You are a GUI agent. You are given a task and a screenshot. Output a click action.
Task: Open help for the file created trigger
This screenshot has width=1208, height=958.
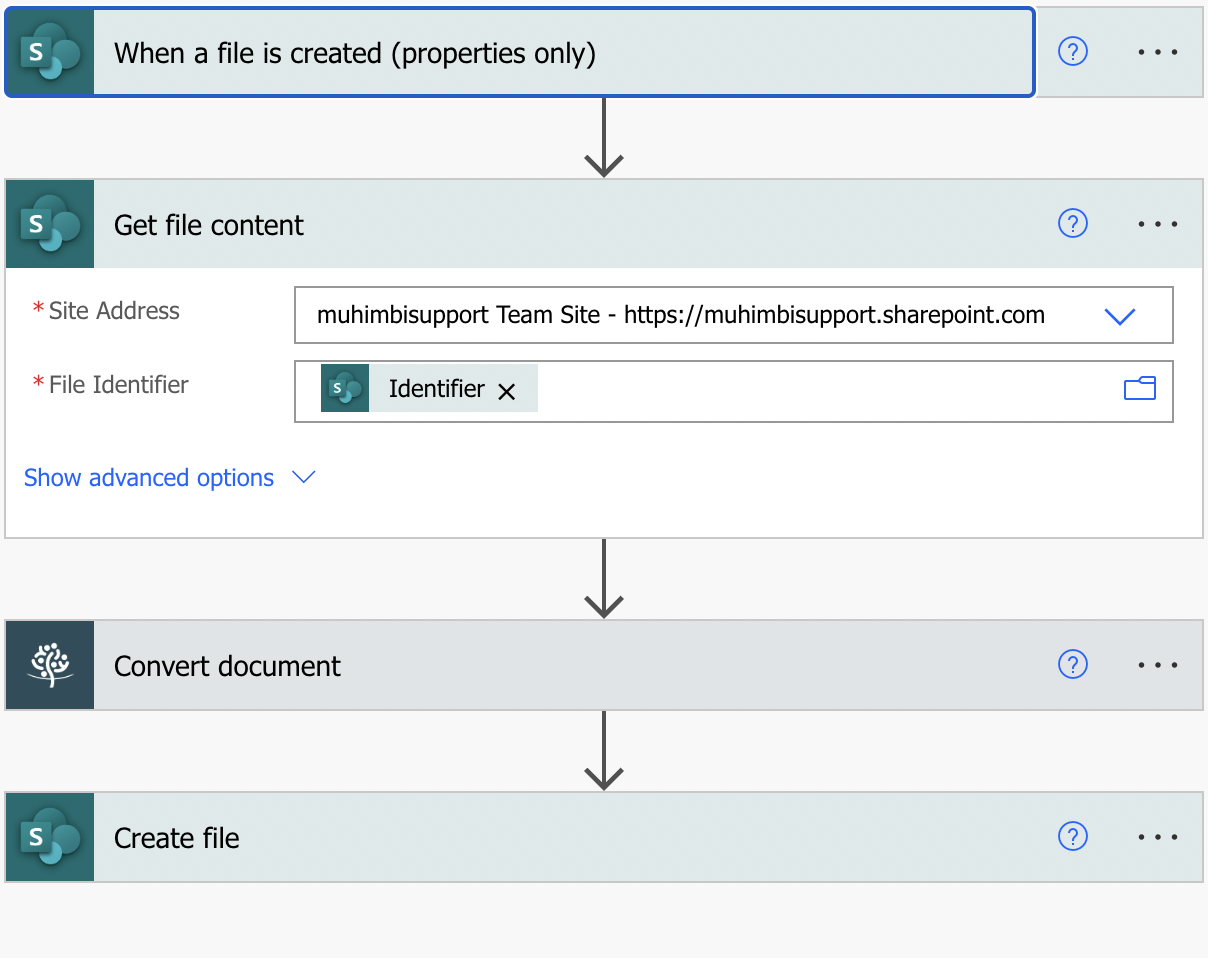click(1072, 52)
